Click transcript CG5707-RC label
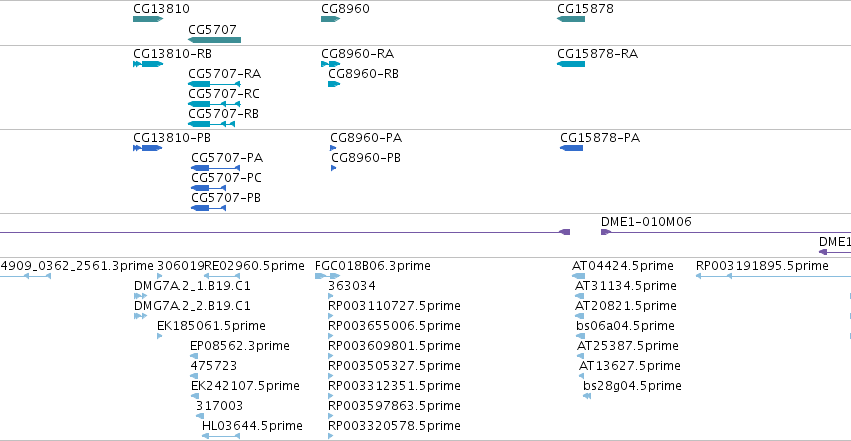The width and height of the screenshot is (851, 441). [x=224, y=93]
